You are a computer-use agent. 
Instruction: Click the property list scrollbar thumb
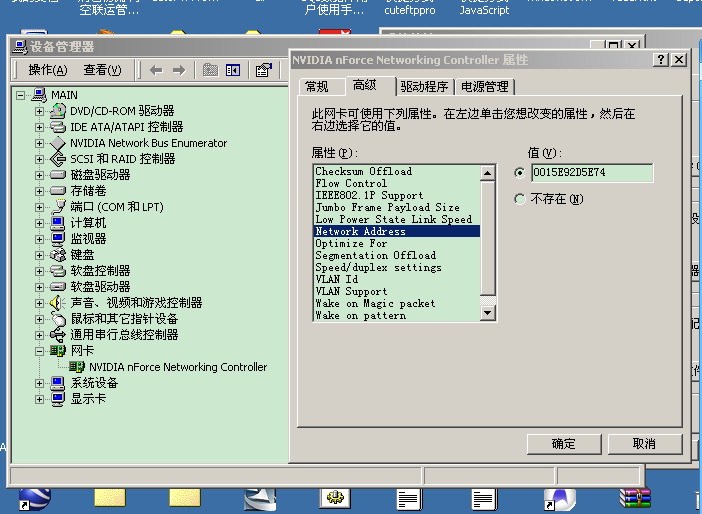pyautogui.click(x=488, y=238)
